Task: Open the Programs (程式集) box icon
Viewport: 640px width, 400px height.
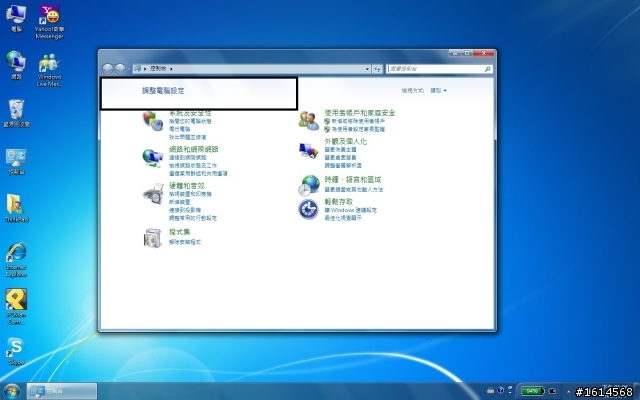Action: point(153,238)
